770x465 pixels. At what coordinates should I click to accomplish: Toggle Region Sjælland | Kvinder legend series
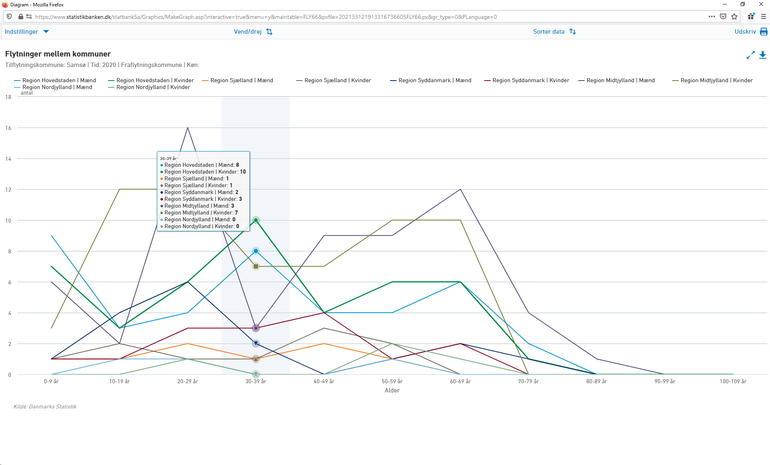pyautogui.click(x=333, y=80)
